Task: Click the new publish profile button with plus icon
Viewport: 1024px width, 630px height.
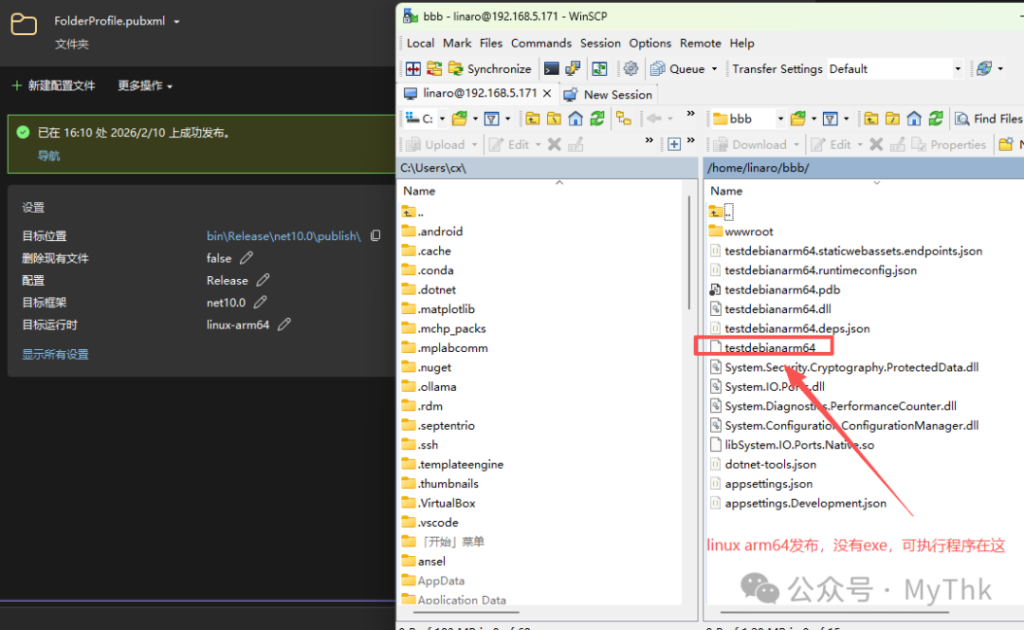Action: (54, 86)
